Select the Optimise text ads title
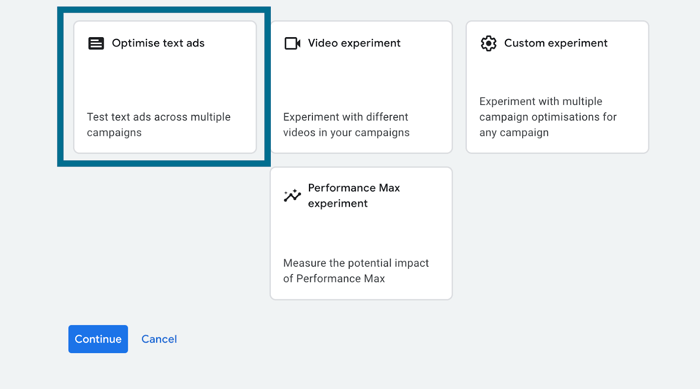This screenshot has width=700, height=389. (x=158, y=43)
